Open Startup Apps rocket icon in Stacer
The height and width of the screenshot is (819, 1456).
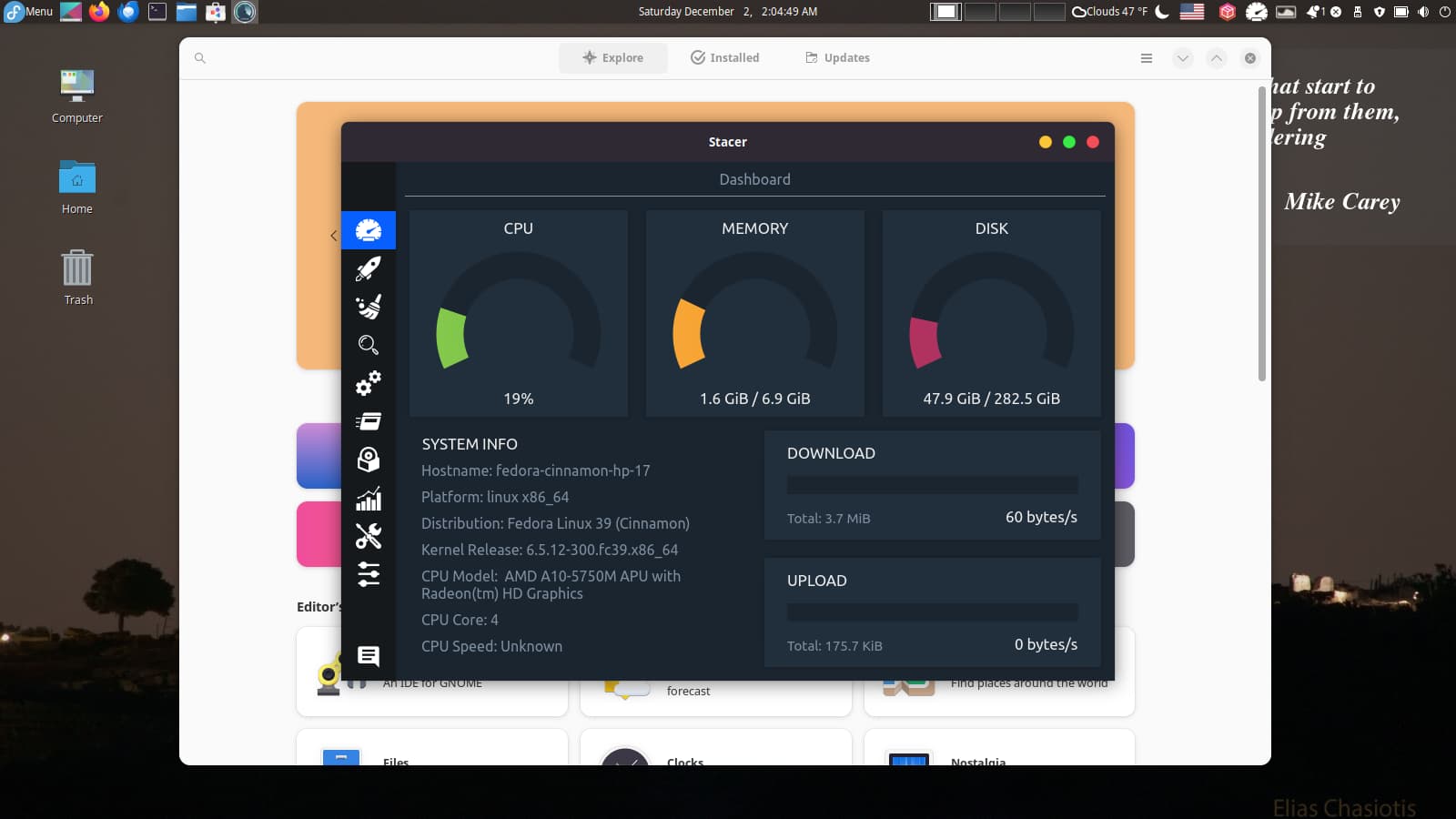point(369,268)
